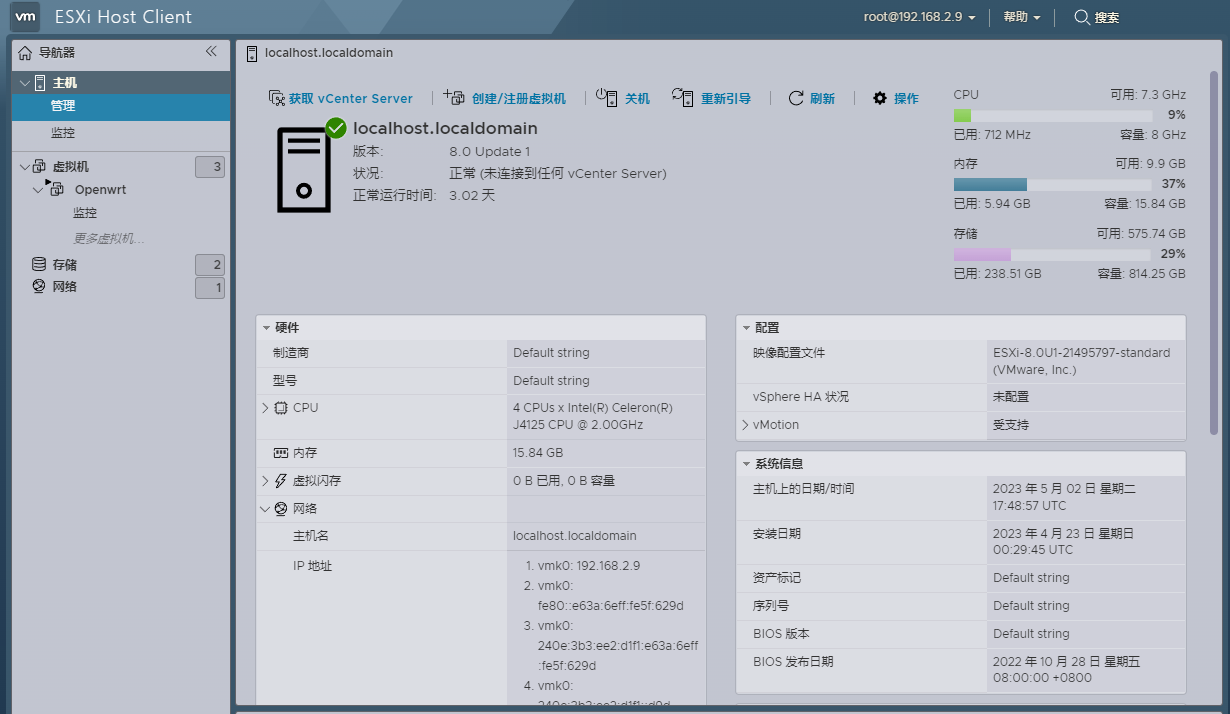Viewport: 1230px width, 714px height.
Task: Collapse the 主机 tree node
Action: pyautogui.click(x=25, y=83)
